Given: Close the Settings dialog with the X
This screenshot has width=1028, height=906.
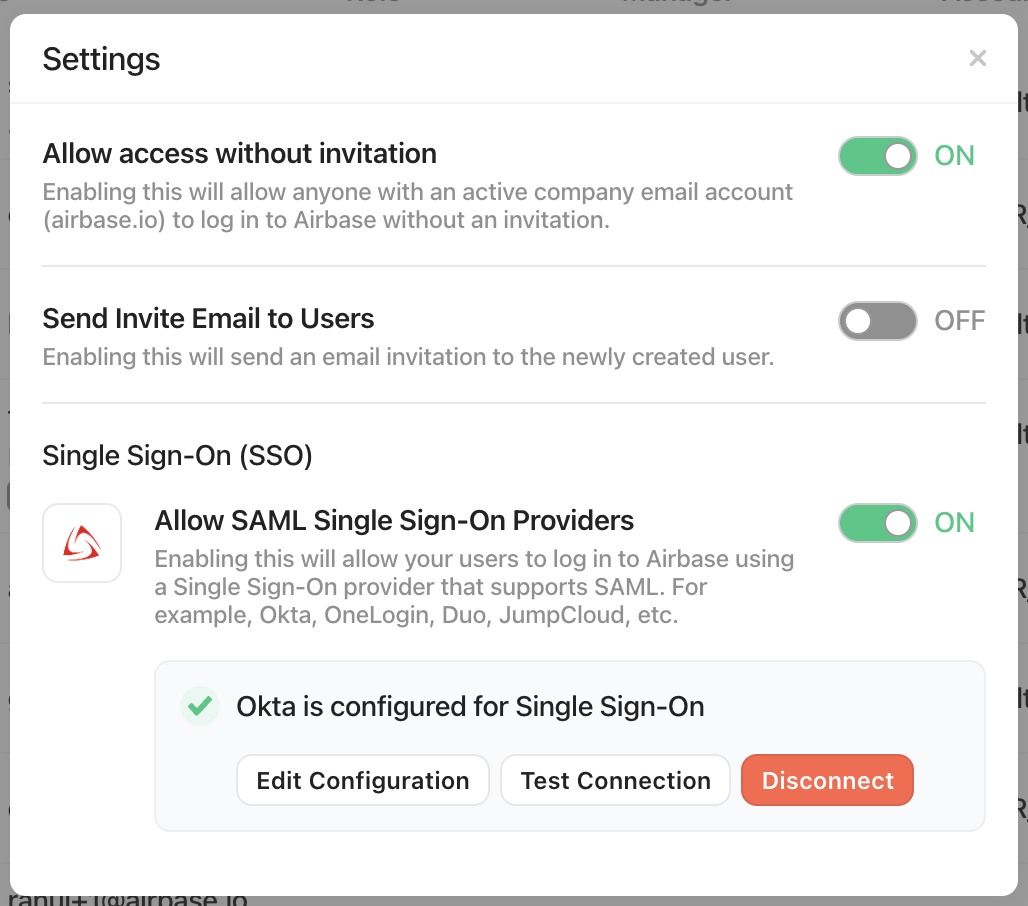Looking at the screenshot, I should coord(978,58).
